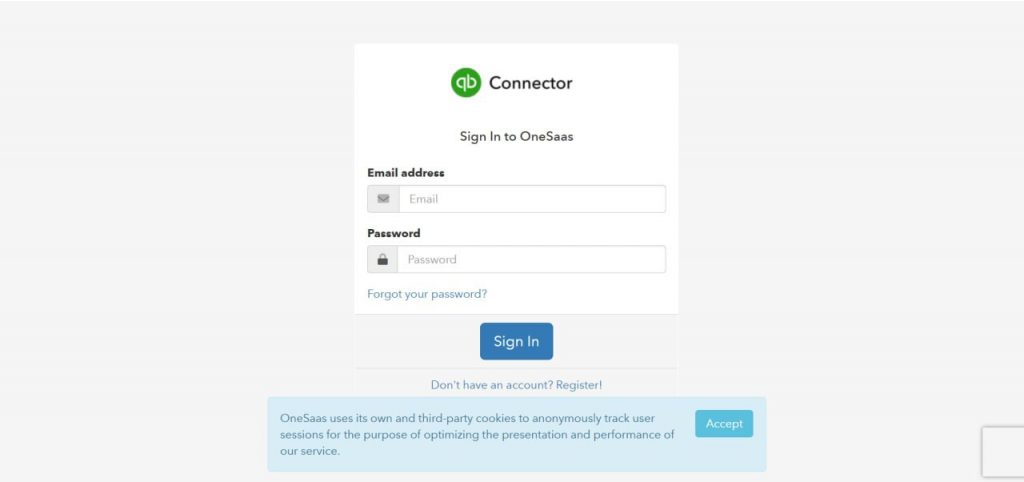Click the green QuickBooks logo icon

click(466, 82)
